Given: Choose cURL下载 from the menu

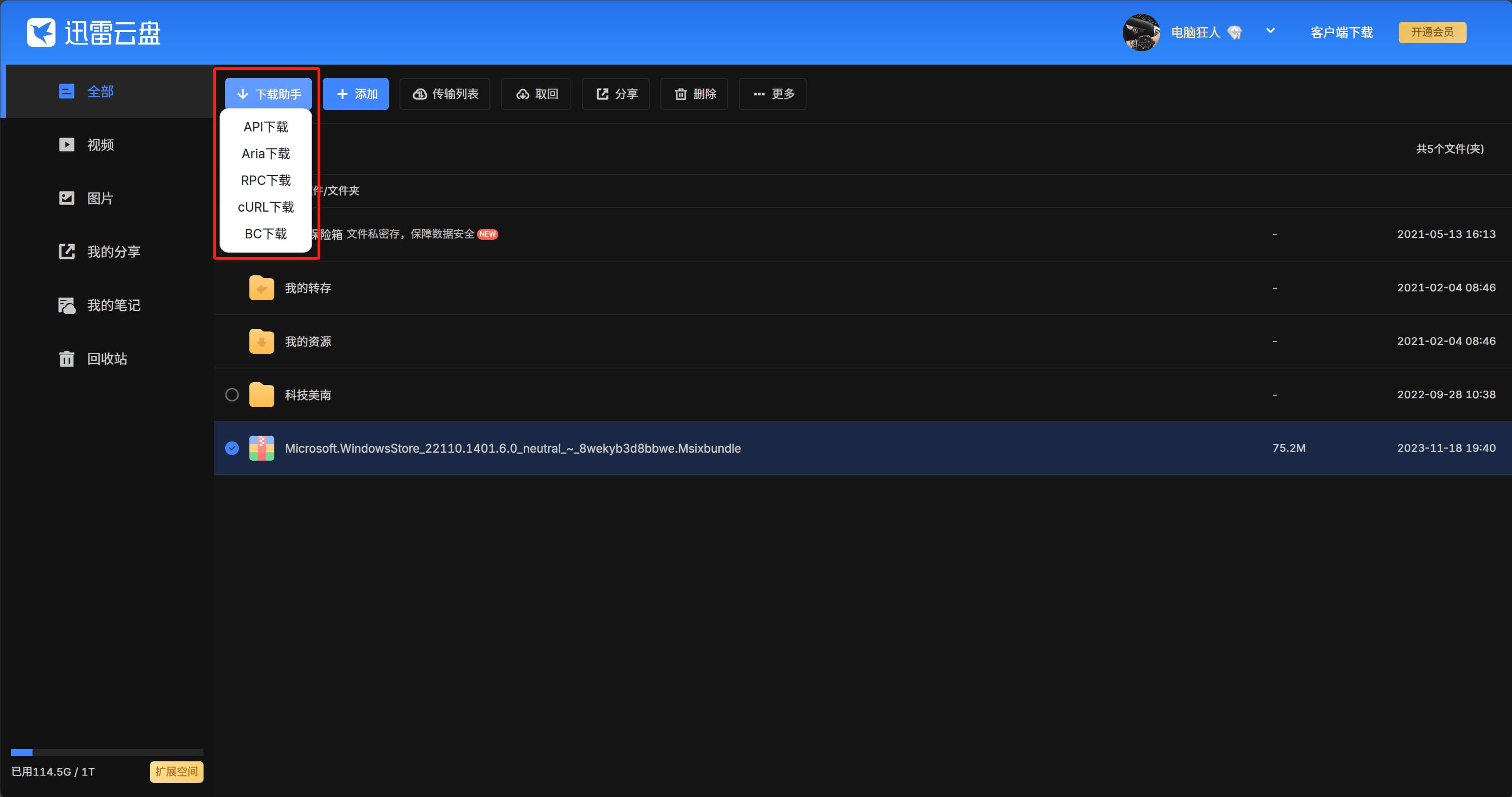Looking at the screenshot, I should [x=266, y=207].
